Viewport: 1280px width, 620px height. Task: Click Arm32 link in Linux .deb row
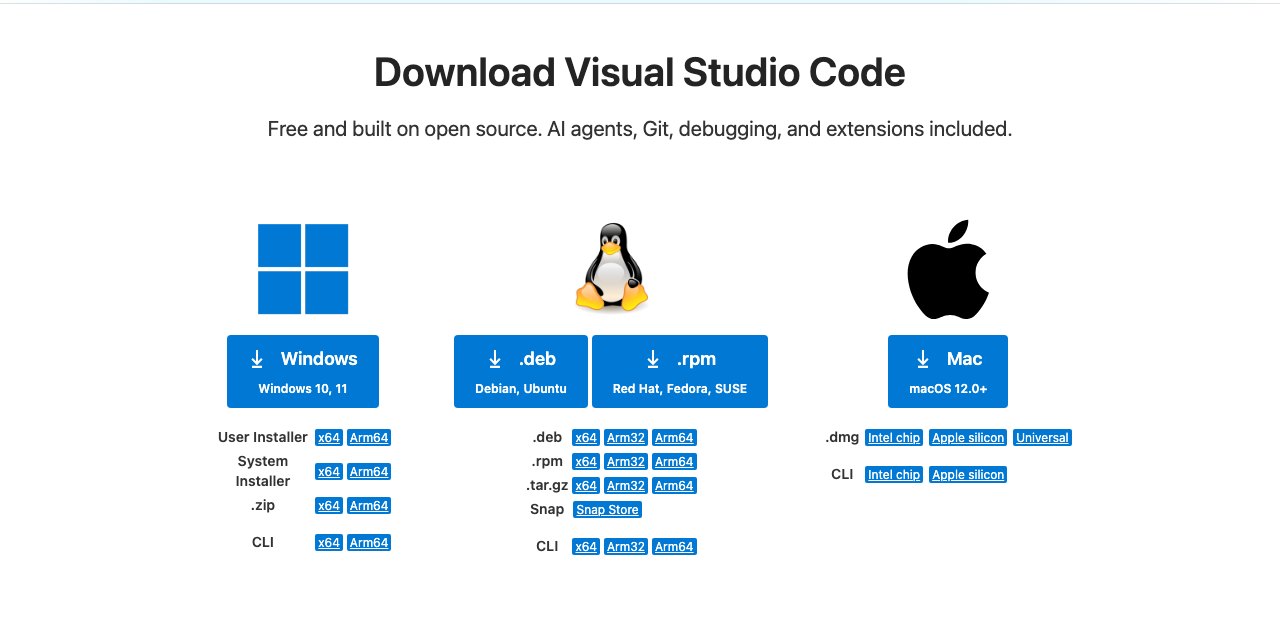pos(626,437)
